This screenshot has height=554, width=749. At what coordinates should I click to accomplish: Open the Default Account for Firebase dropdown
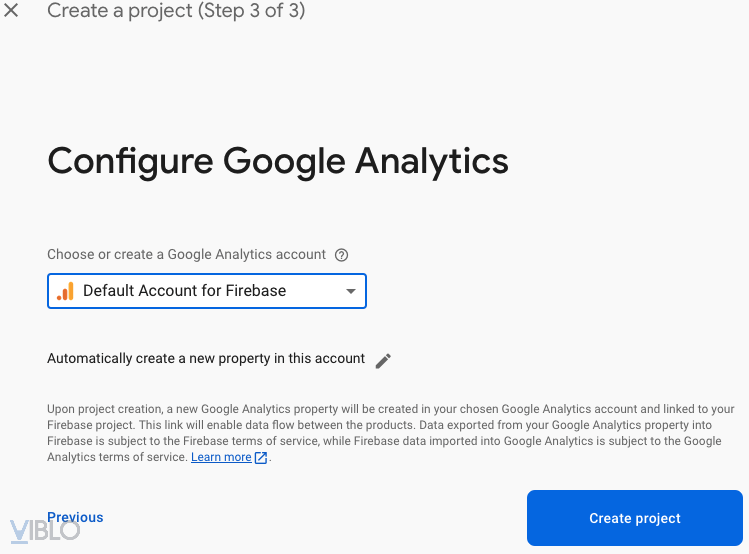(x=207, y=291)
